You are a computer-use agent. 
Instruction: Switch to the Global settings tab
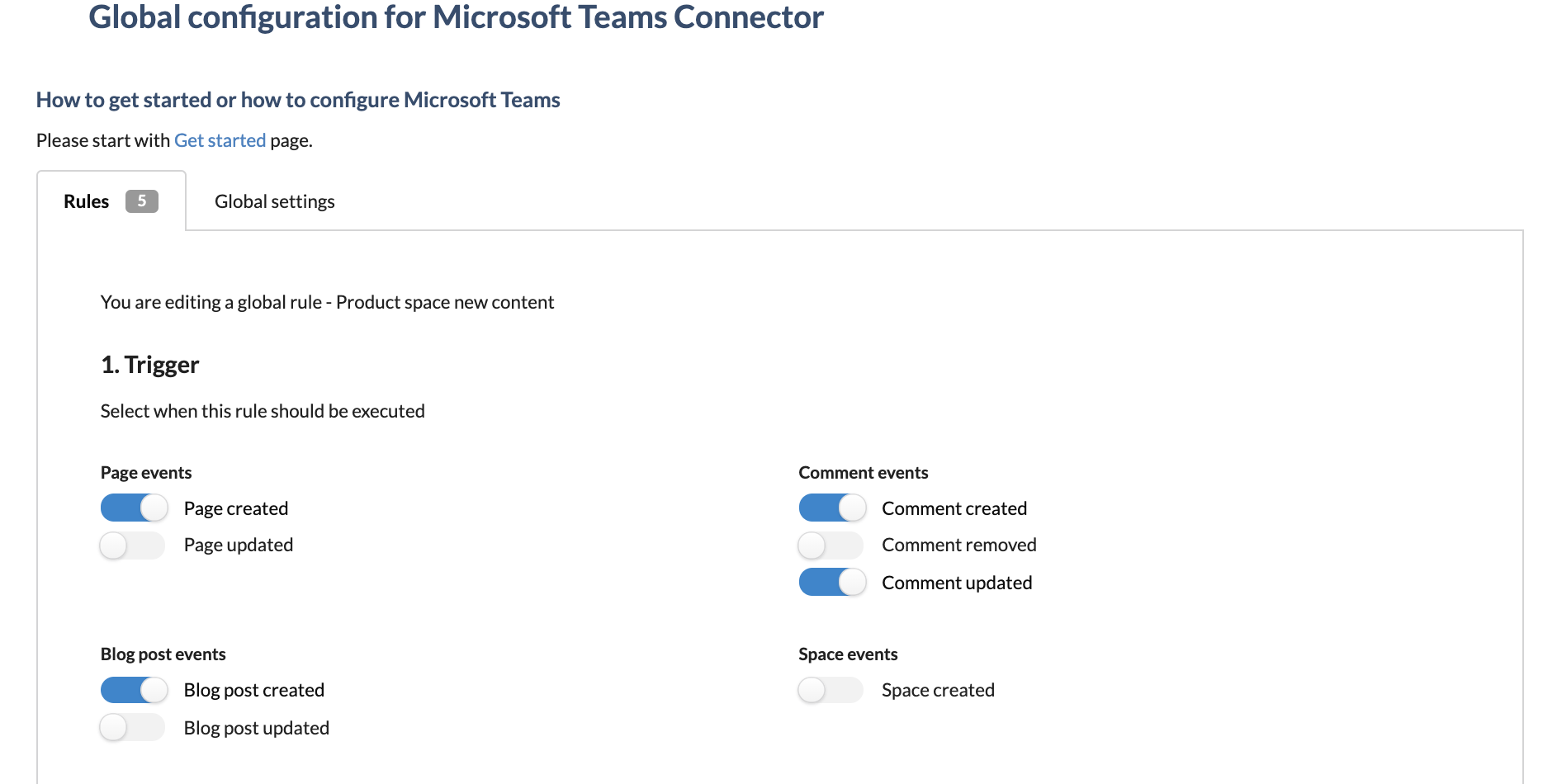274,201
